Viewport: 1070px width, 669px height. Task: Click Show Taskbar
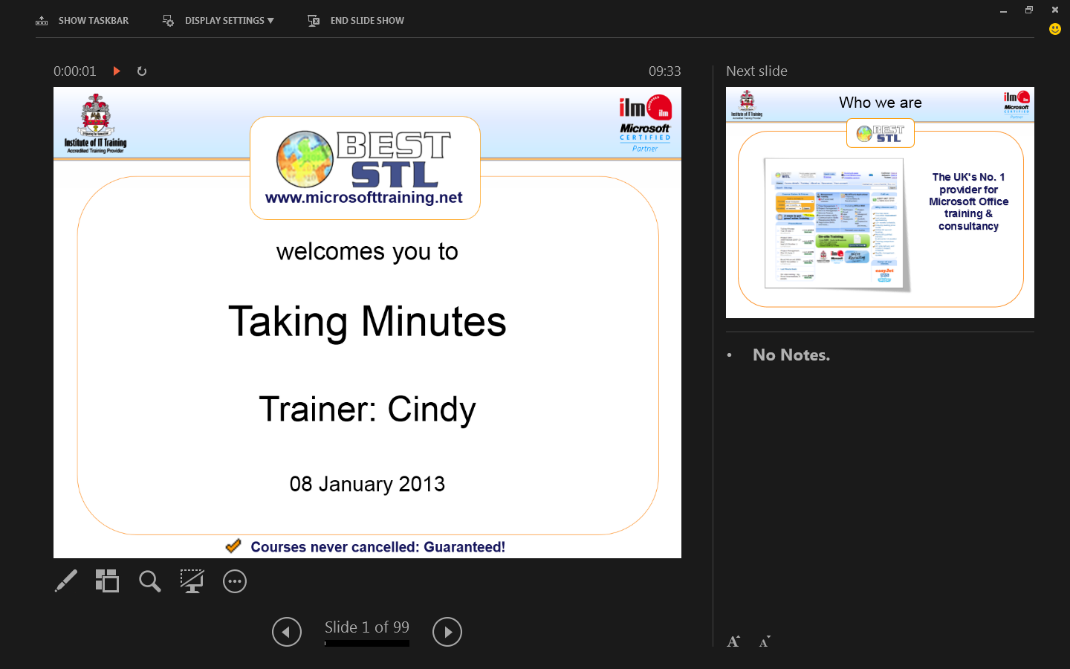pos(82,20)
